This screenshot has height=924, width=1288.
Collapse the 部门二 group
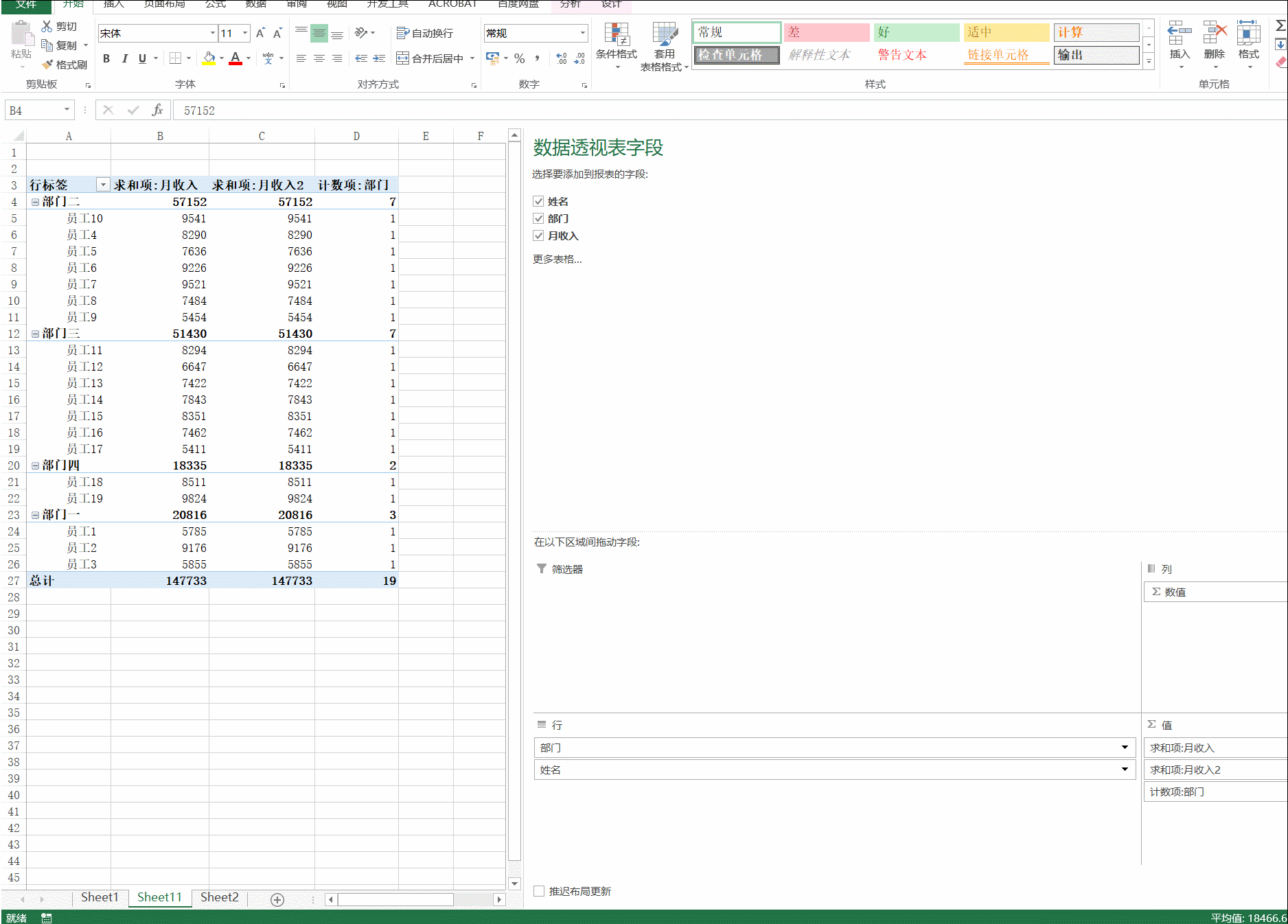pos(35,202)
